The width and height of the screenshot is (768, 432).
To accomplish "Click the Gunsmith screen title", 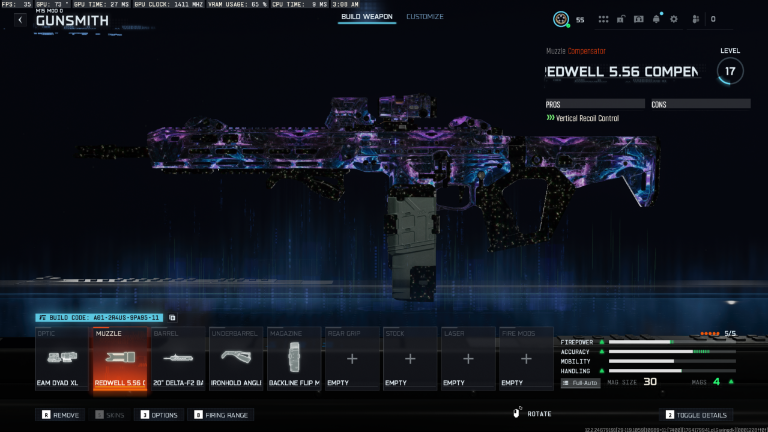I will click(x=72, y=21).
